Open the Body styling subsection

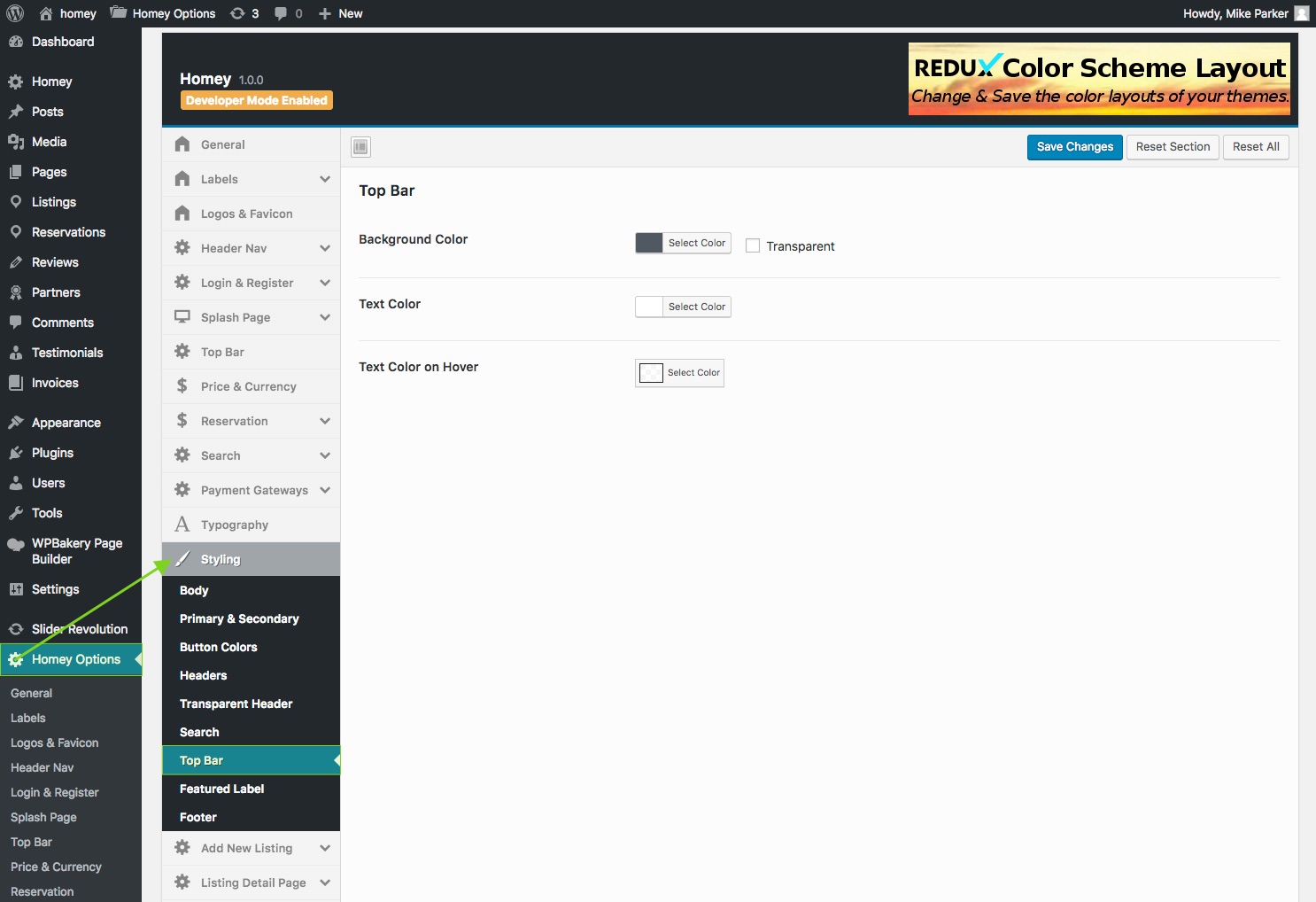tap(251, 590)
